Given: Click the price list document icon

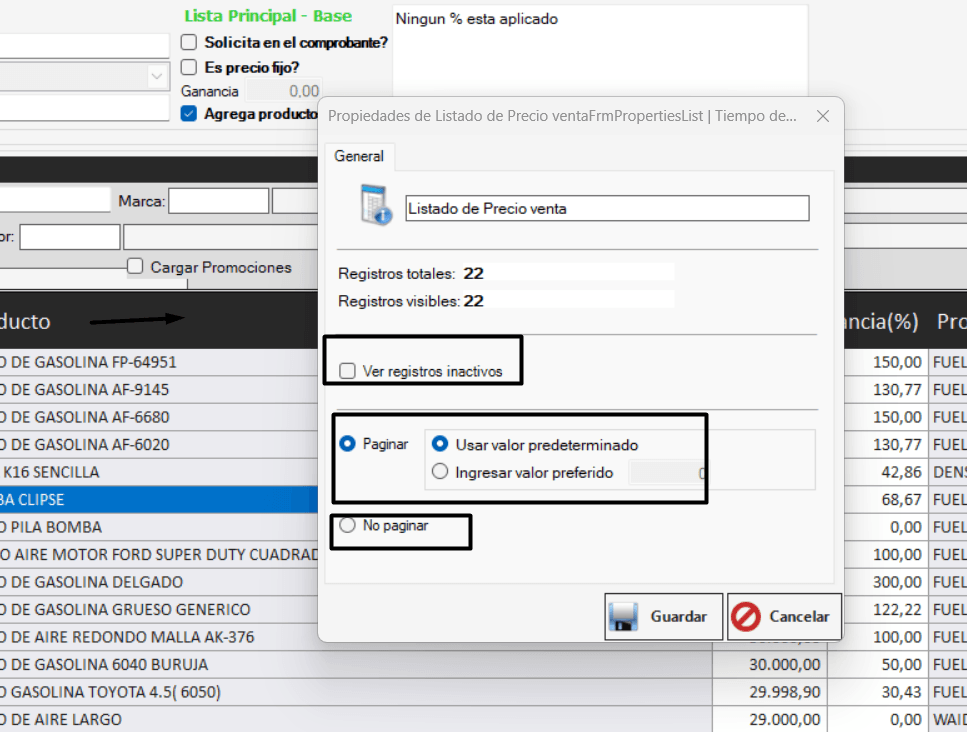Looking at the screenshot, I should coord(377,205).
